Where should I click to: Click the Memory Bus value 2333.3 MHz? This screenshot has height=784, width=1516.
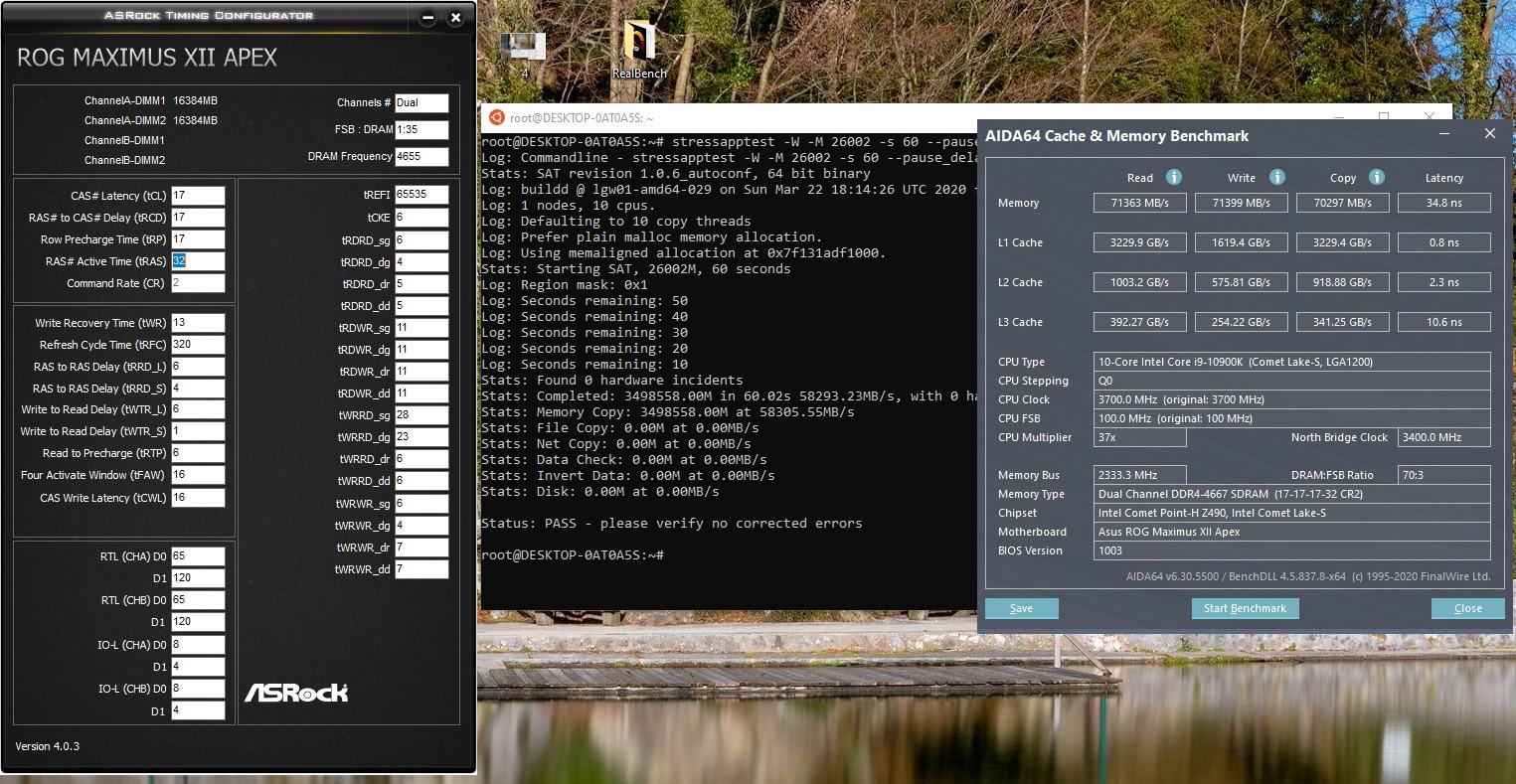click(x=1140, y=475)
